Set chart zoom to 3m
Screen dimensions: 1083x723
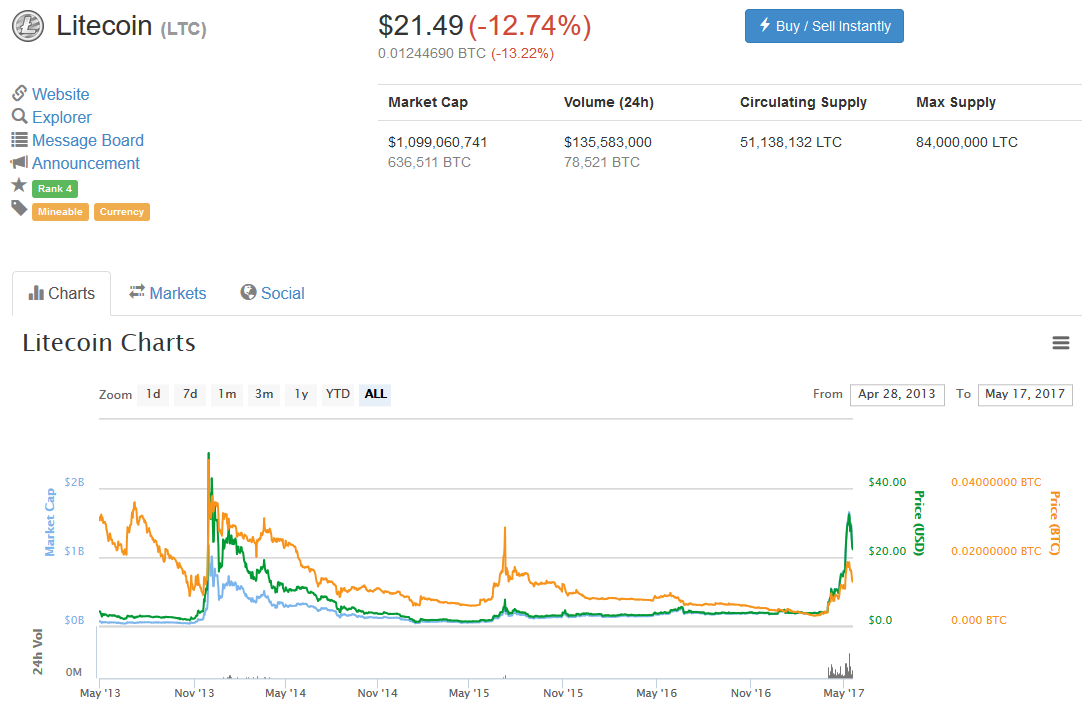pyautogui.click(x=264, y=394)
